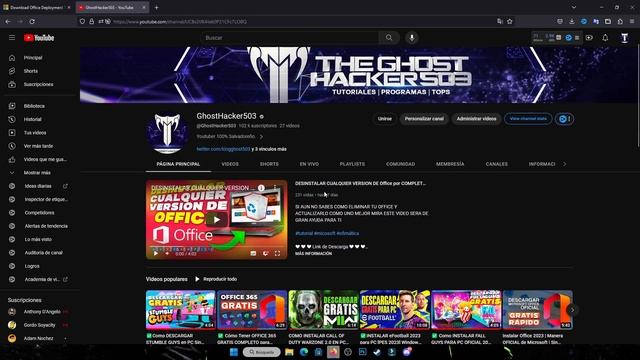The height and width of the screenshot is (360, 640).
Task: Open File Explorer from the taskbar
Action: [x=289, y=352]
